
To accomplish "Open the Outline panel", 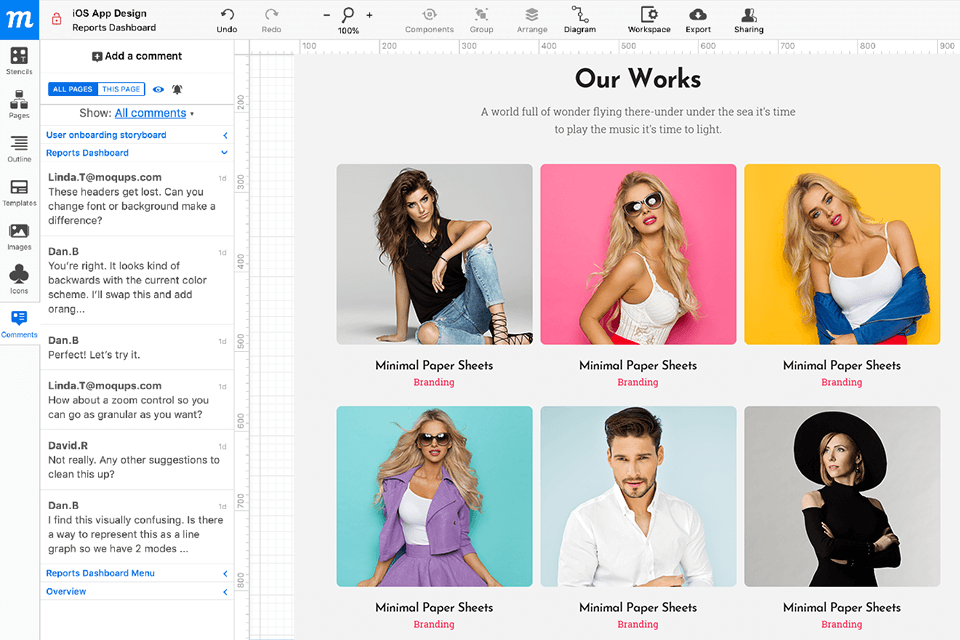I will tap(19, 149).
